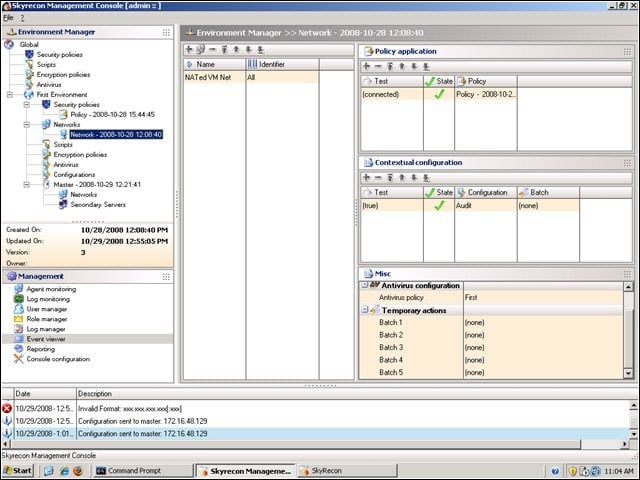Open the Encryption policies node under Global
The height and width of the screenshot is (480, 640).
point(63,74)
